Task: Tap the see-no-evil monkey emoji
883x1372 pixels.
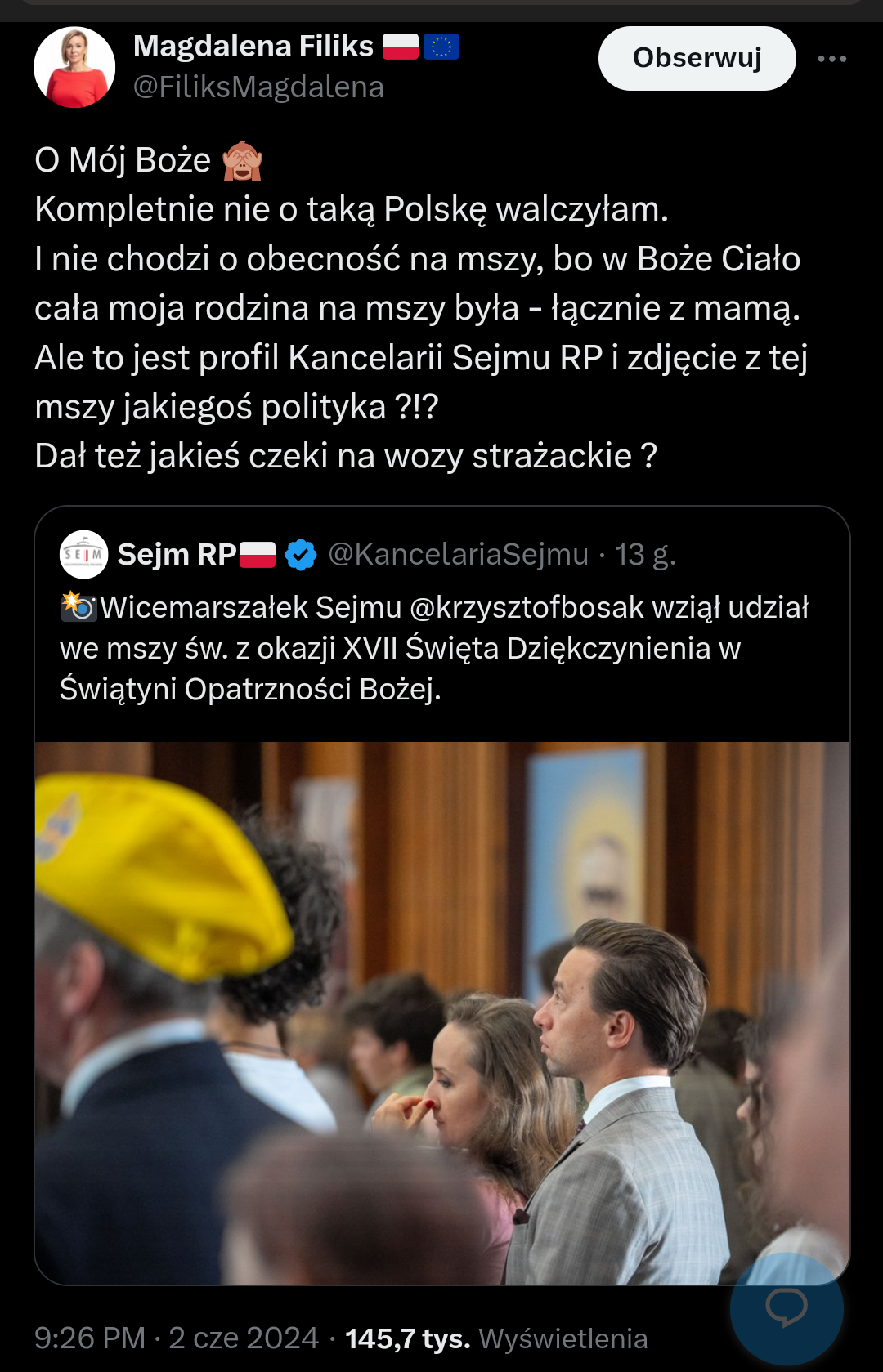Action: pyautogui.click(x=243, y=161)
